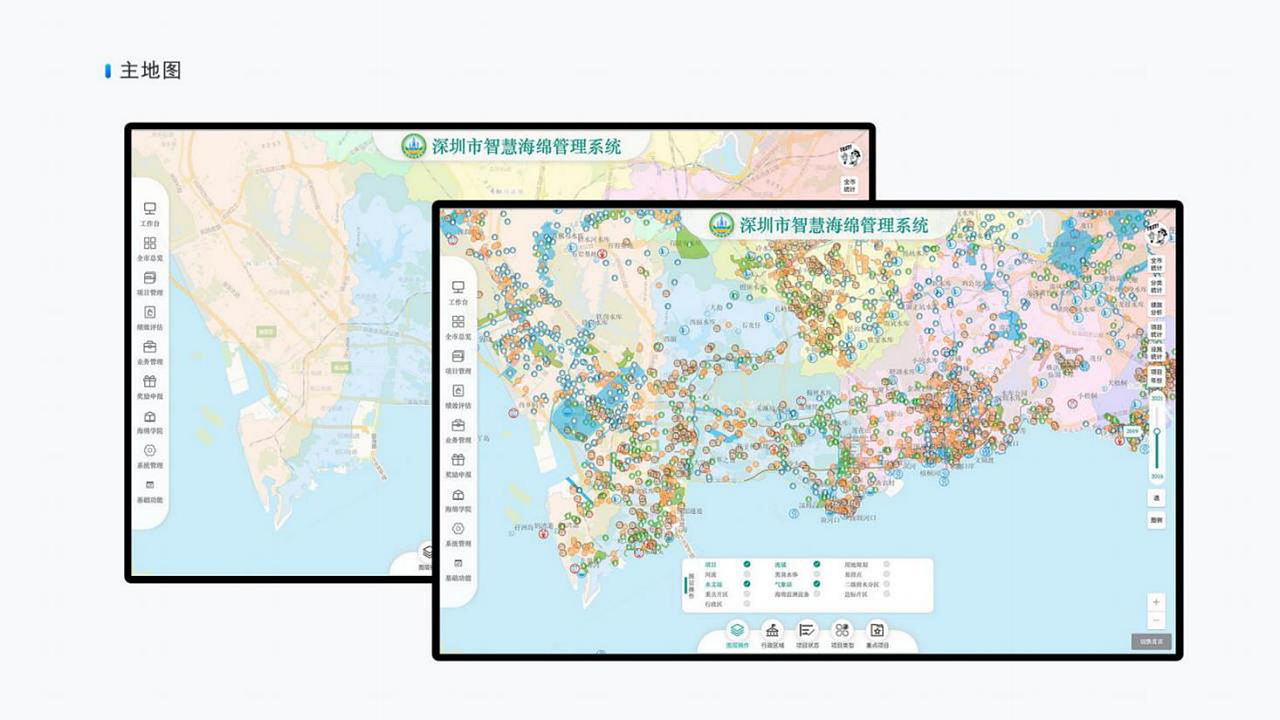Open 海绵学院 in the front window sidebar
The height and width of the screenshot is (720, 1280).
458,500
